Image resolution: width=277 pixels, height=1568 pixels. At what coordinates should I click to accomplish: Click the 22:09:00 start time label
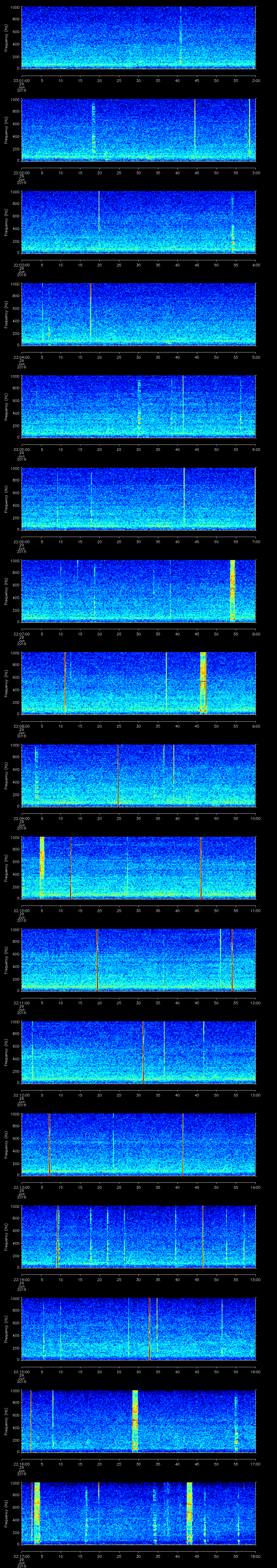coord(21,818)
